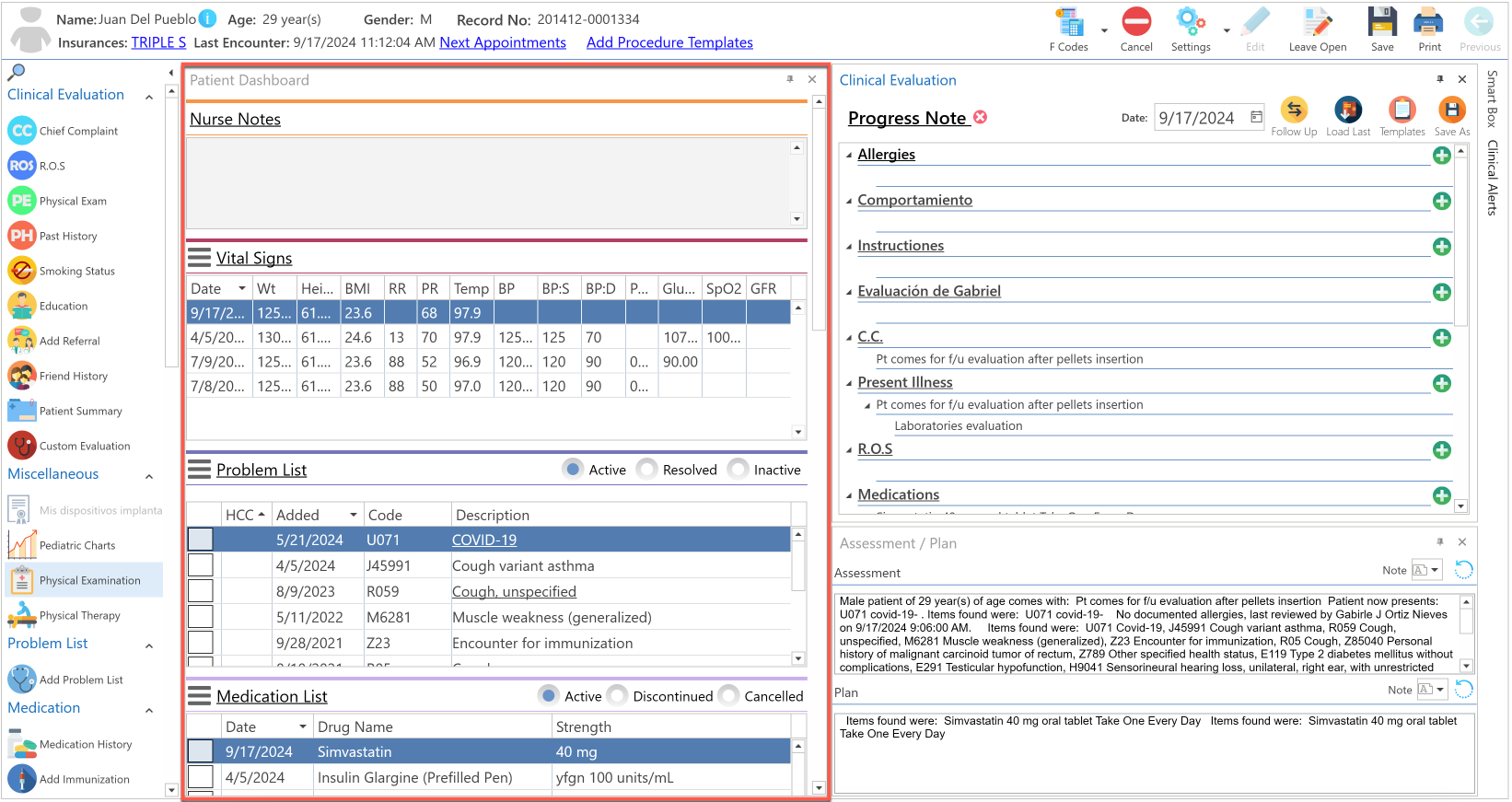This screenshot has width=1512, height=802.
Task: Click Add Problem List in sidebar
Action: [x=66, y=680]
